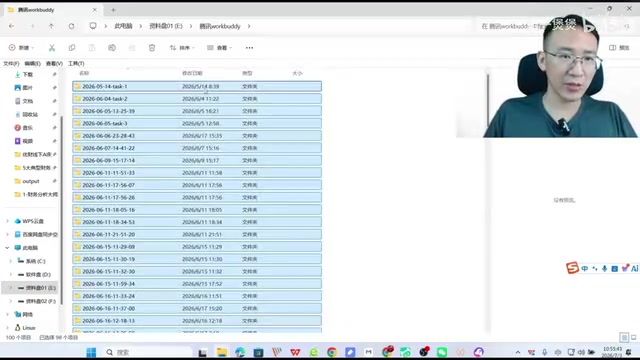The height and width of the screenshot is (360, 640).
Task: Open 下载 in Quick access
Action: 27,75
